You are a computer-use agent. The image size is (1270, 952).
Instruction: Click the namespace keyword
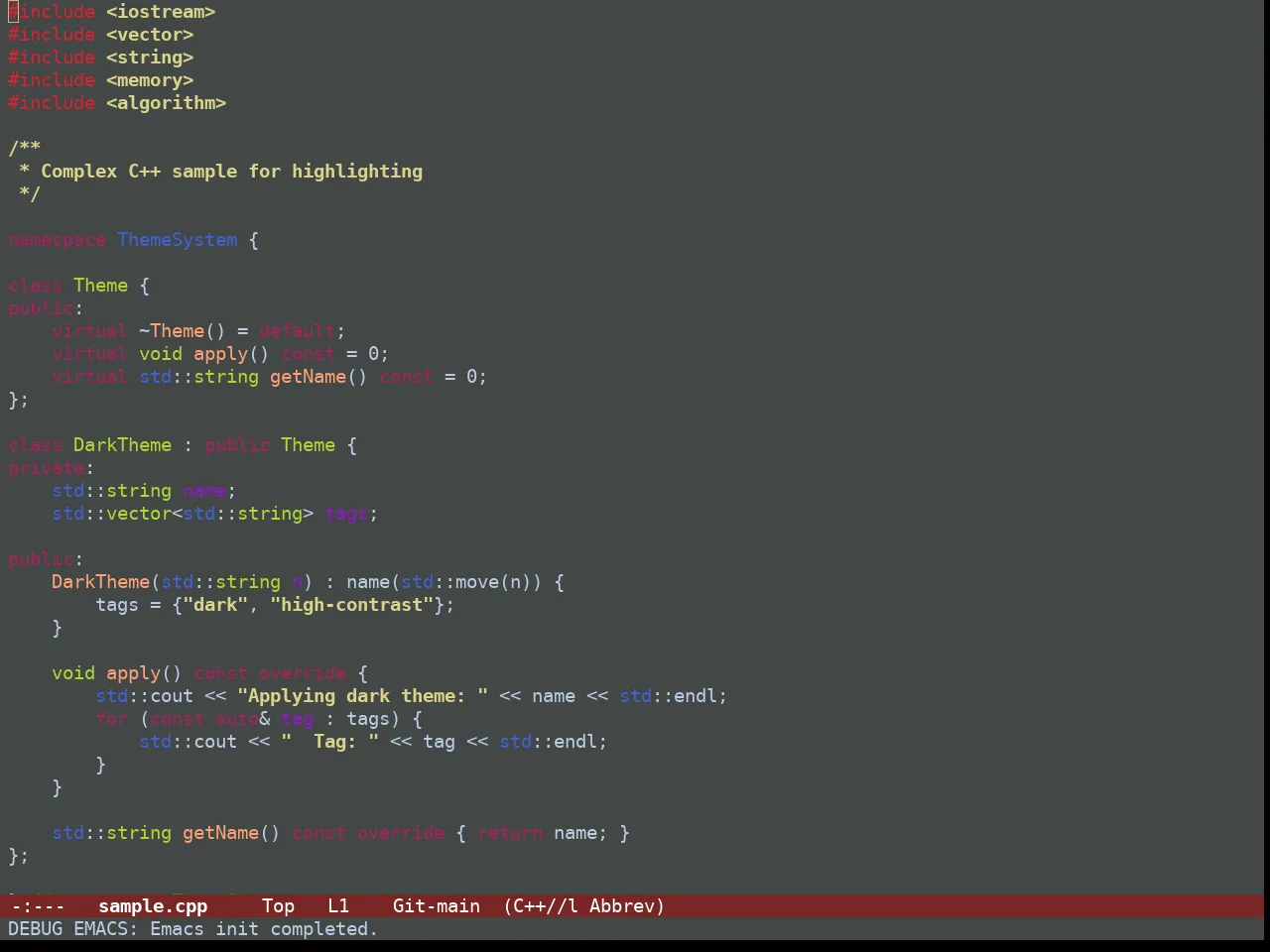pos(57,240)
